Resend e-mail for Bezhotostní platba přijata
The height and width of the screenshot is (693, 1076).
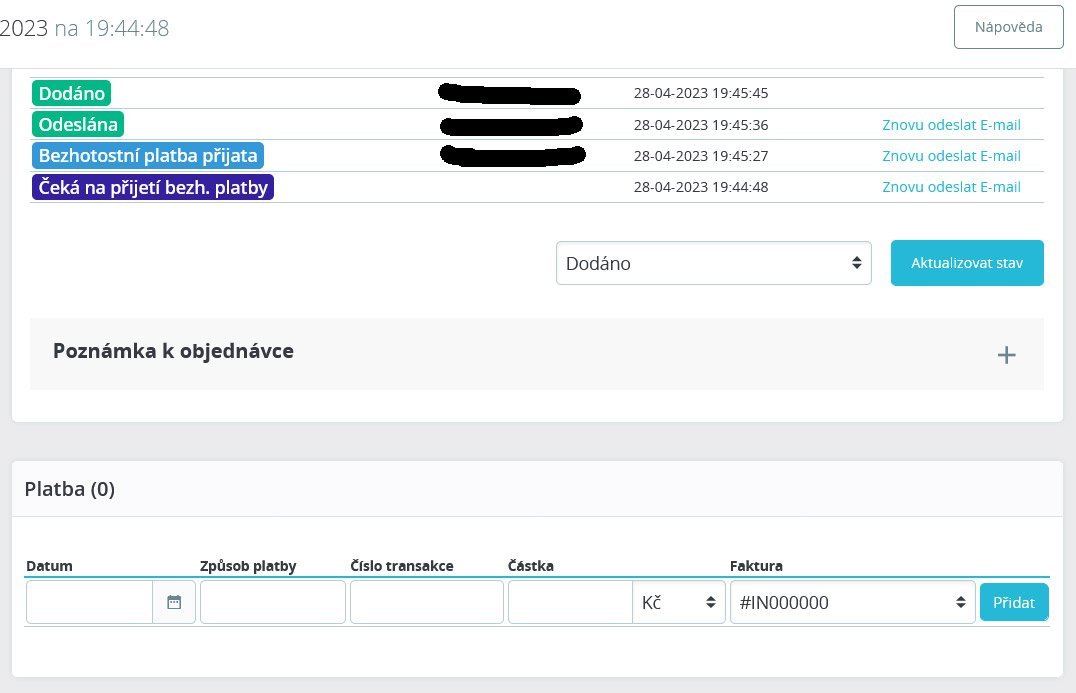pyautogui.click(x=951, y=156)
